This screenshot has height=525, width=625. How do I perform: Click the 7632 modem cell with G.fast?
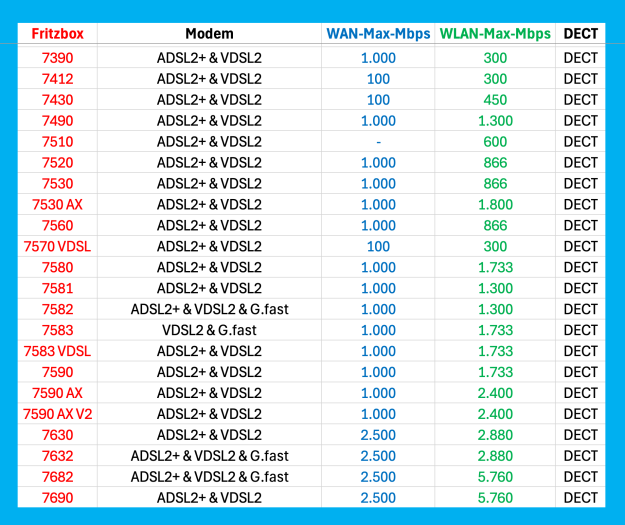[x=209, y=456]
